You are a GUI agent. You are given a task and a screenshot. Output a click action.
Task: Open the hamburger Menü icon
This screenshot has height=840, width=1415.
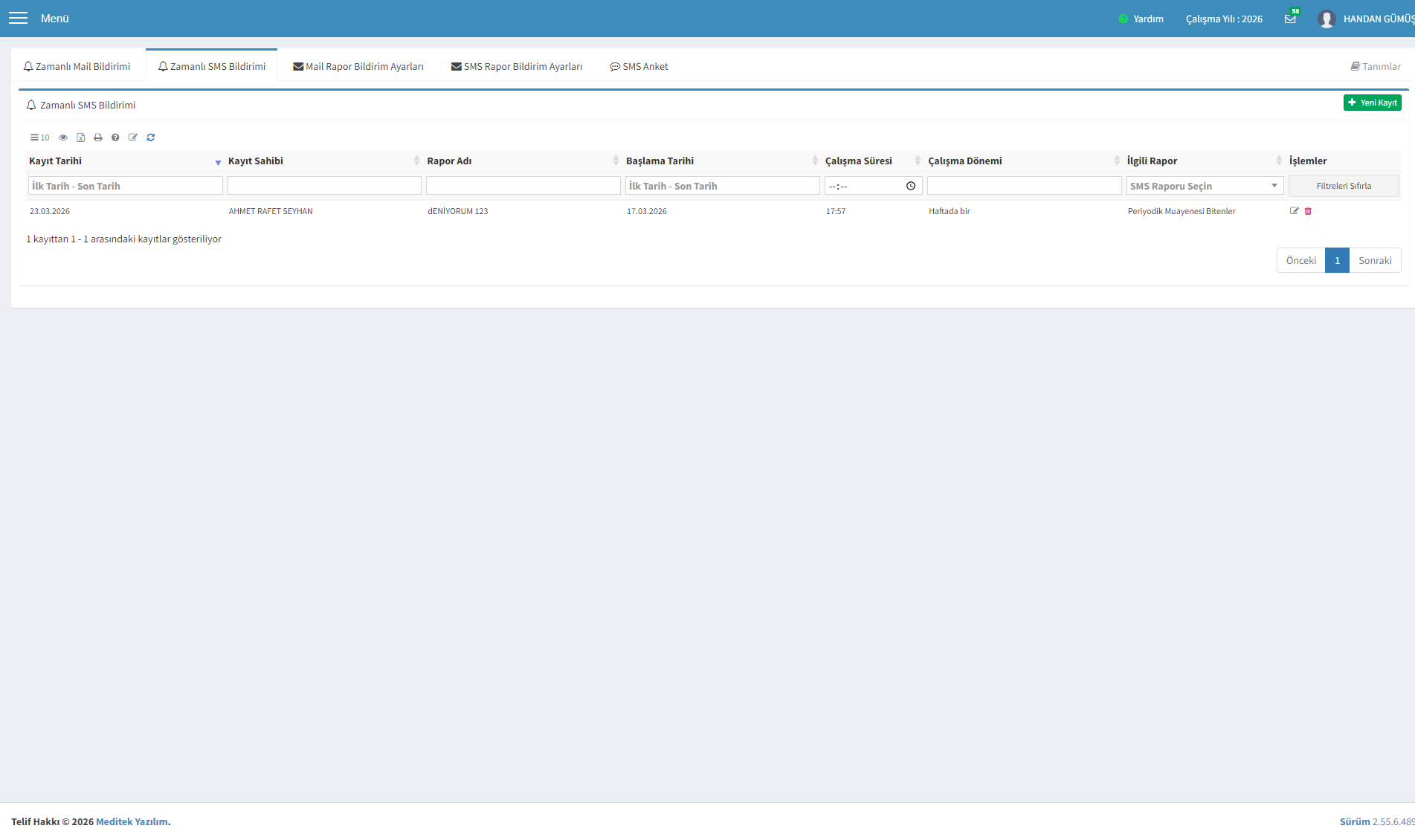pyautogui.click(x=18, y=18)
